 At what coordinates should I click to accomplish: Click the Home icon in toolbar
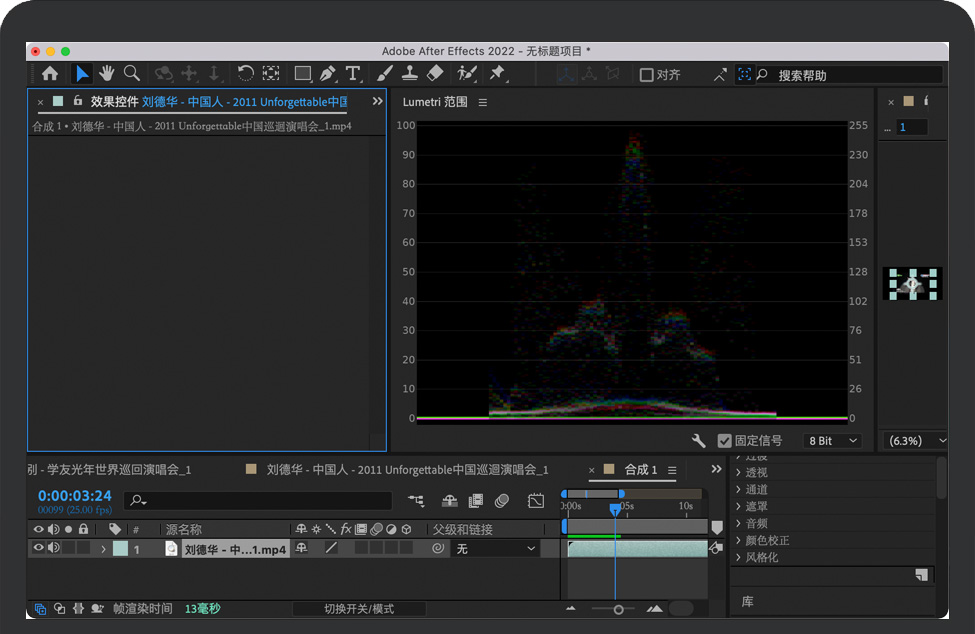50,73
